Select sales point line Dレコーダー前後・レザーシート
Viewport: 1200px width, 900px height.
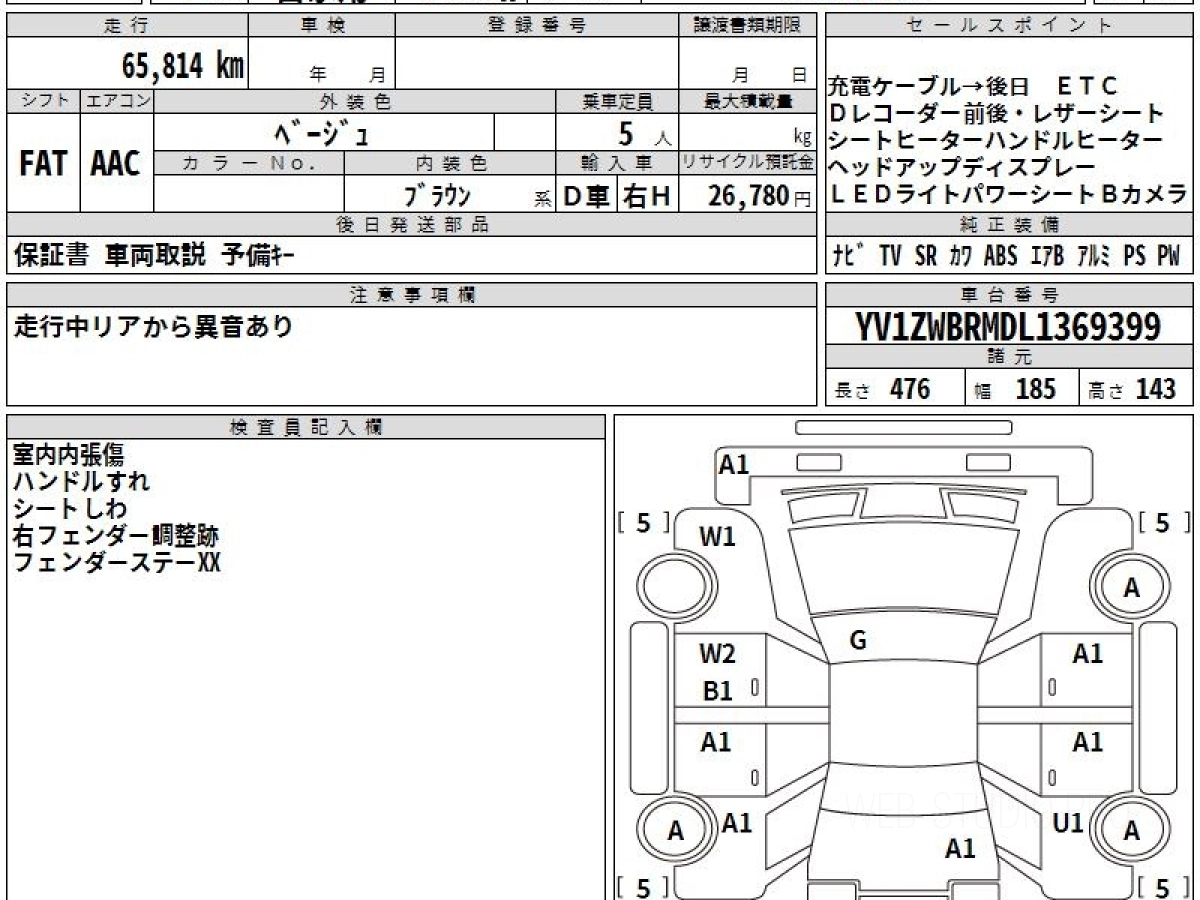pyautogui.click(x=998, y=114)
